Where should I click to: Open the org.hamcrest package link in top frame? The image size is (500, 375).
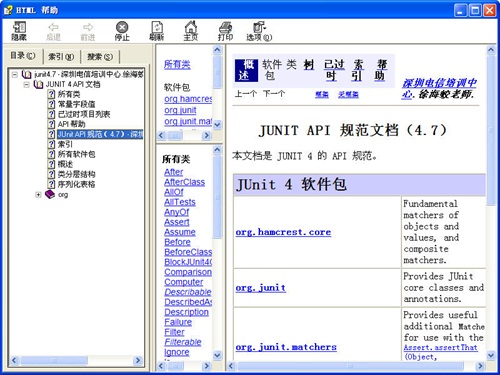(x=188, y=99)
